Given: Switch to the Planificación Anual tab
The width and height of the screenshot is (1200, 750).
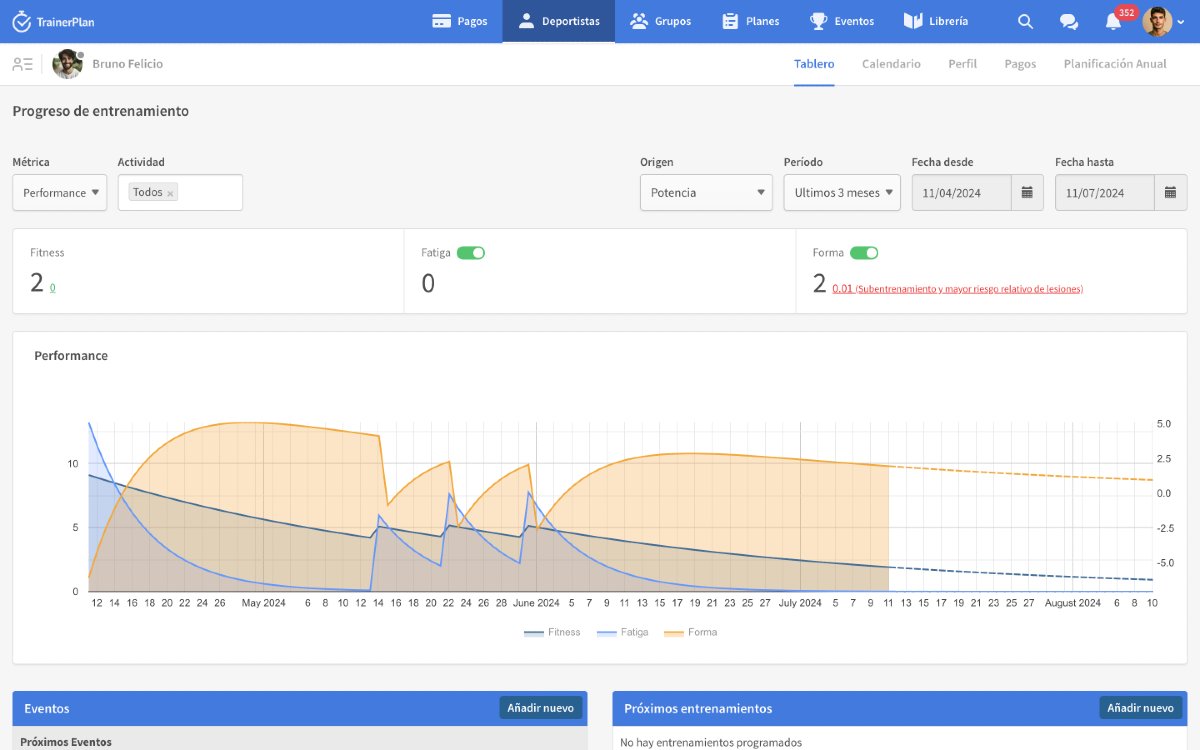Looking at the screenshot, I should 1115,64.
